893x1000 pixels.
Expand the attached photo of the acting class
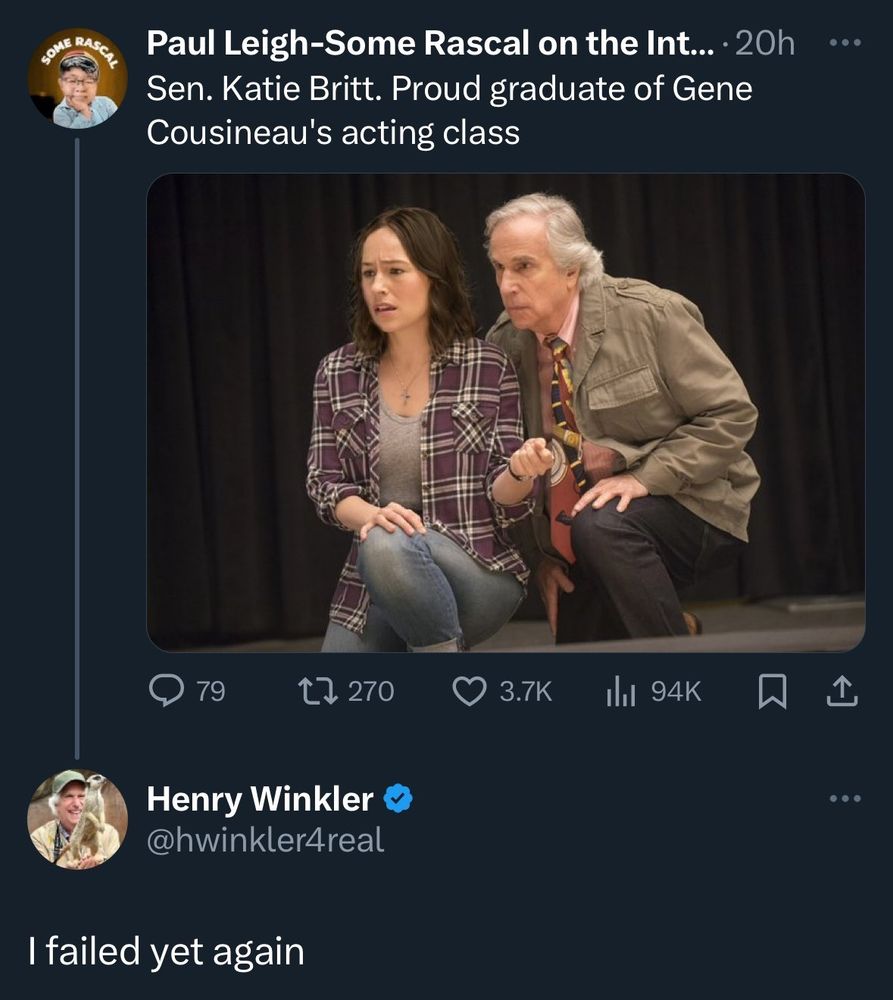pos(505,412)
